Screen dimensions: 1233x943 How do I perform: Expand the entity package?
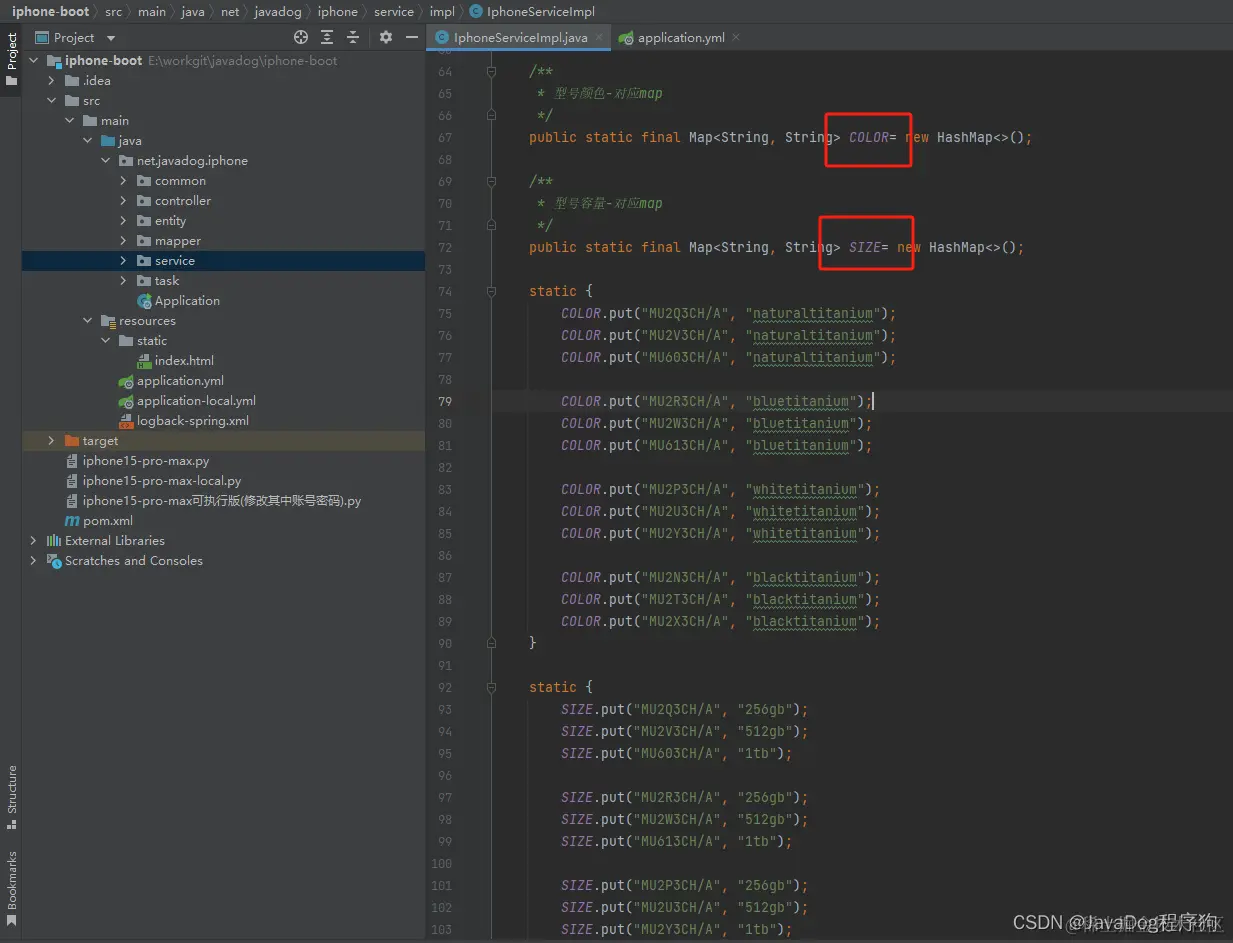tap(124, 221)
